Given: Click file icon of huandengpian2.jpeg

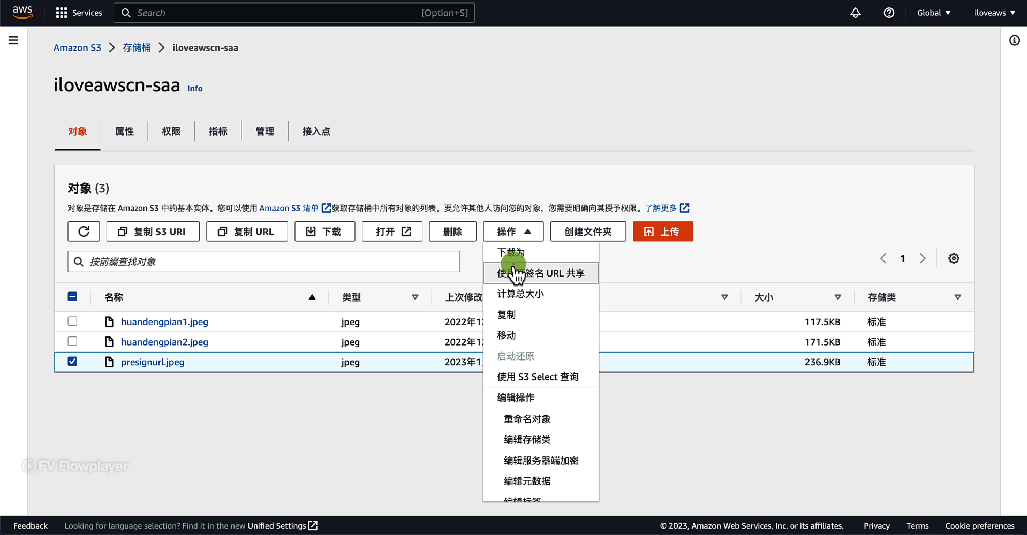Looking at the screenshot, I should coord(109,342).
